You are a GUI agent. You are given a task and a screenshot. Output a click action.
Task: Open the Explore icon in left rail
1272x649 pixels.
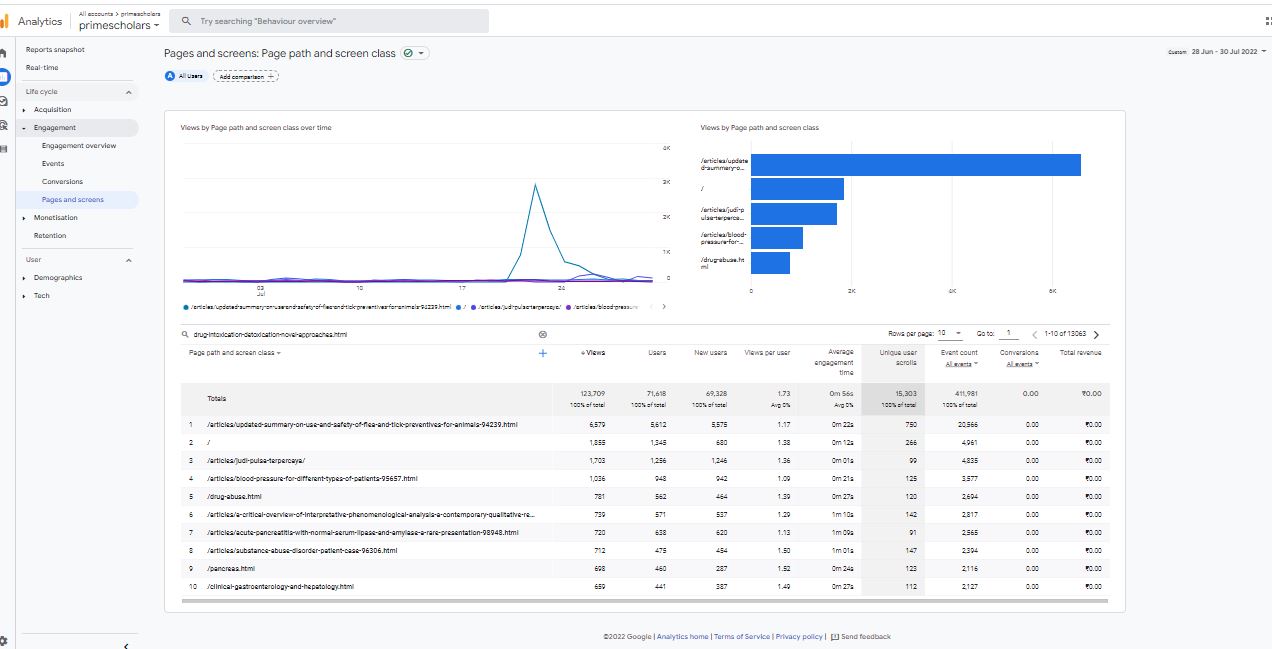point(4,101)
